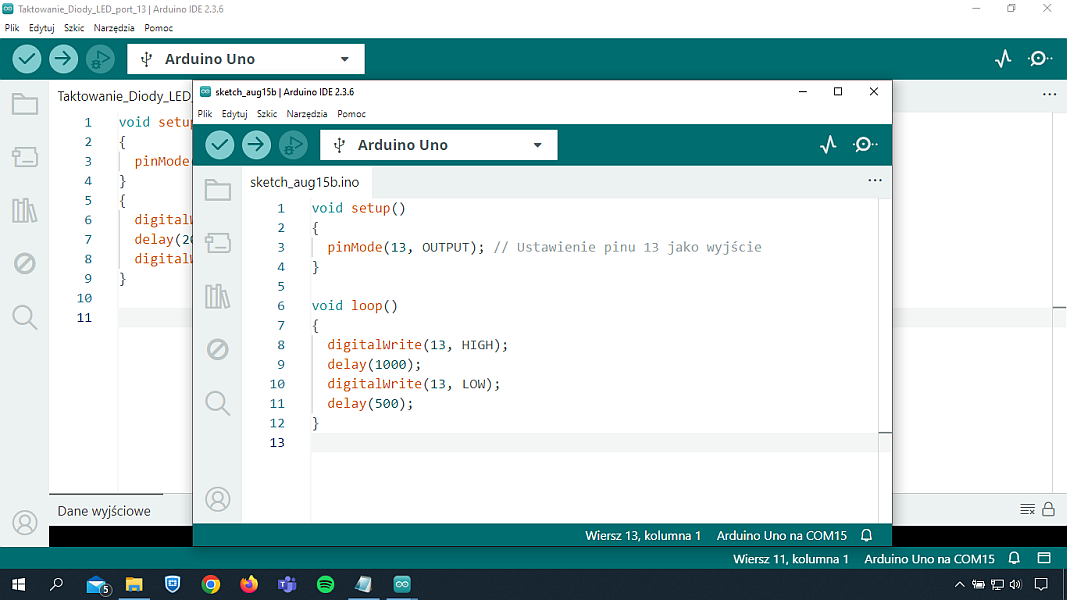Open Spotify from taskbar
1067x600 pixels.
tap(325, 584)
